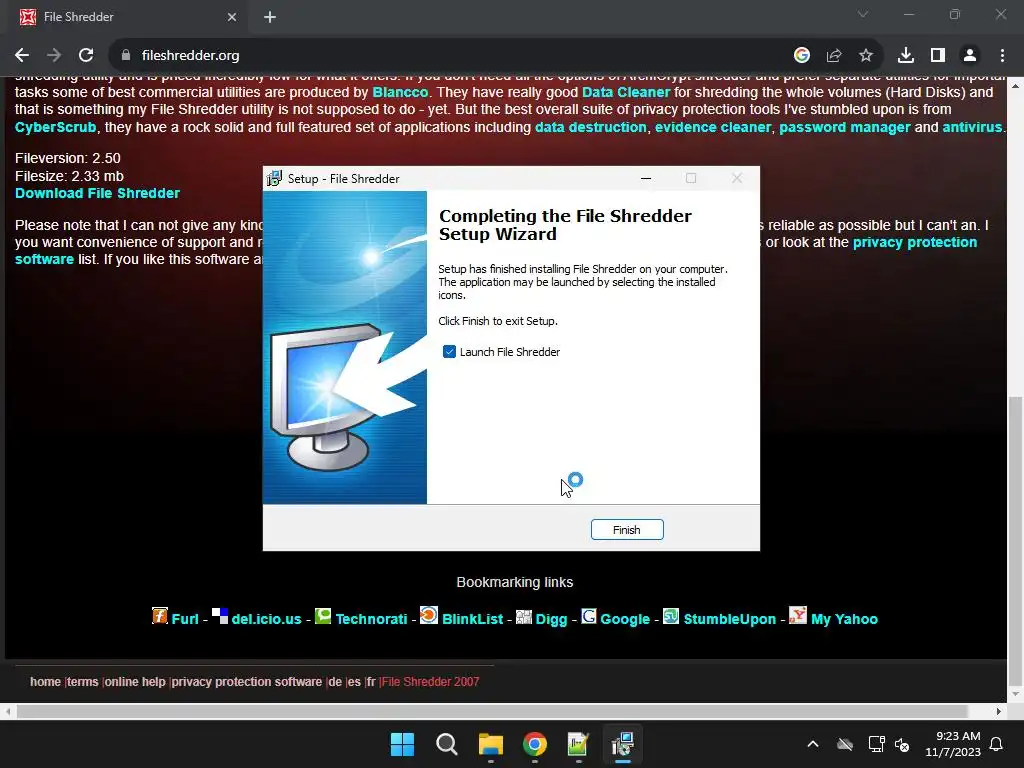Click the BlinkList bookmarking link
Screen dimensions: 1024x768
click(472, 619)
